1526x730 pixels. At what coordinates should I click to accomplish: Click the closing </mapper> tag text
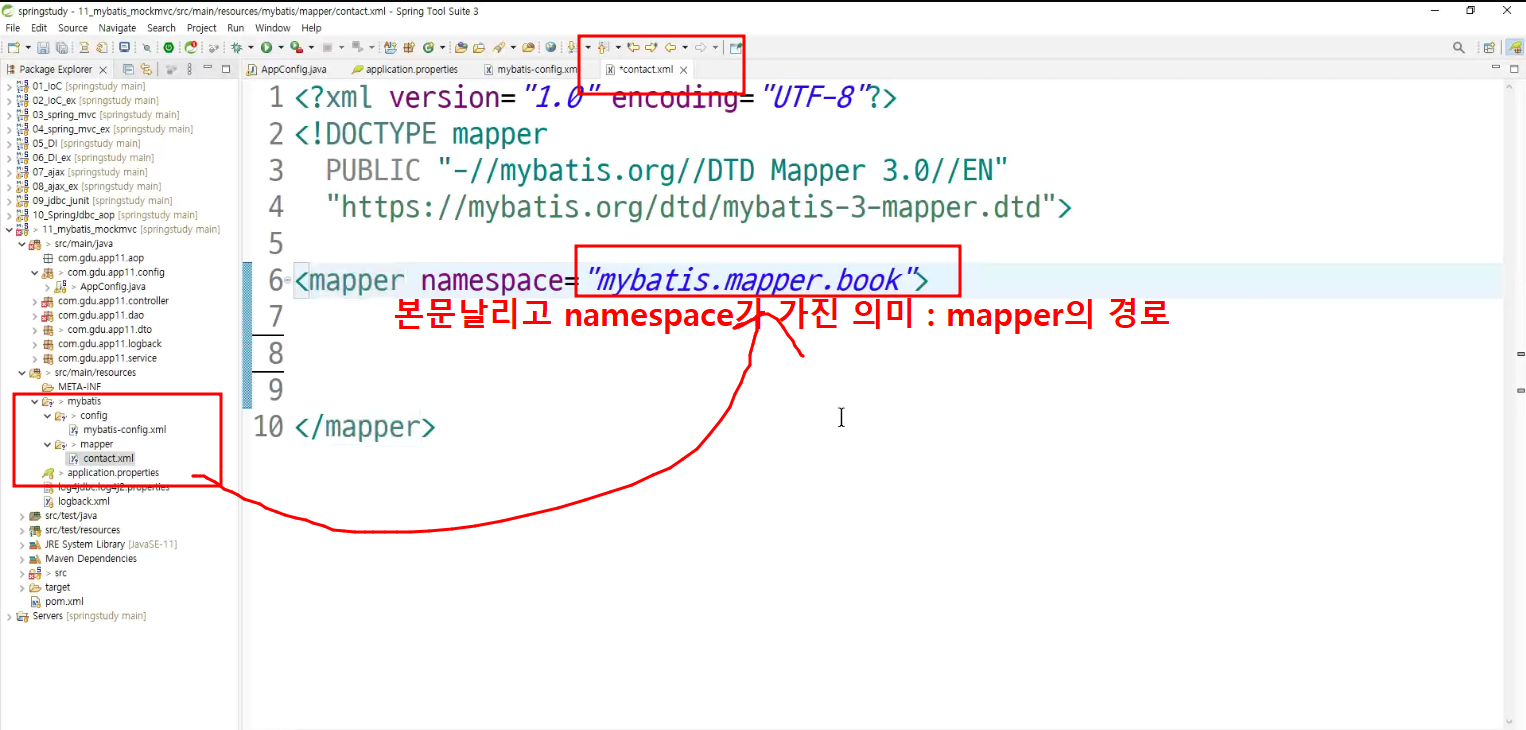point(365,427)
